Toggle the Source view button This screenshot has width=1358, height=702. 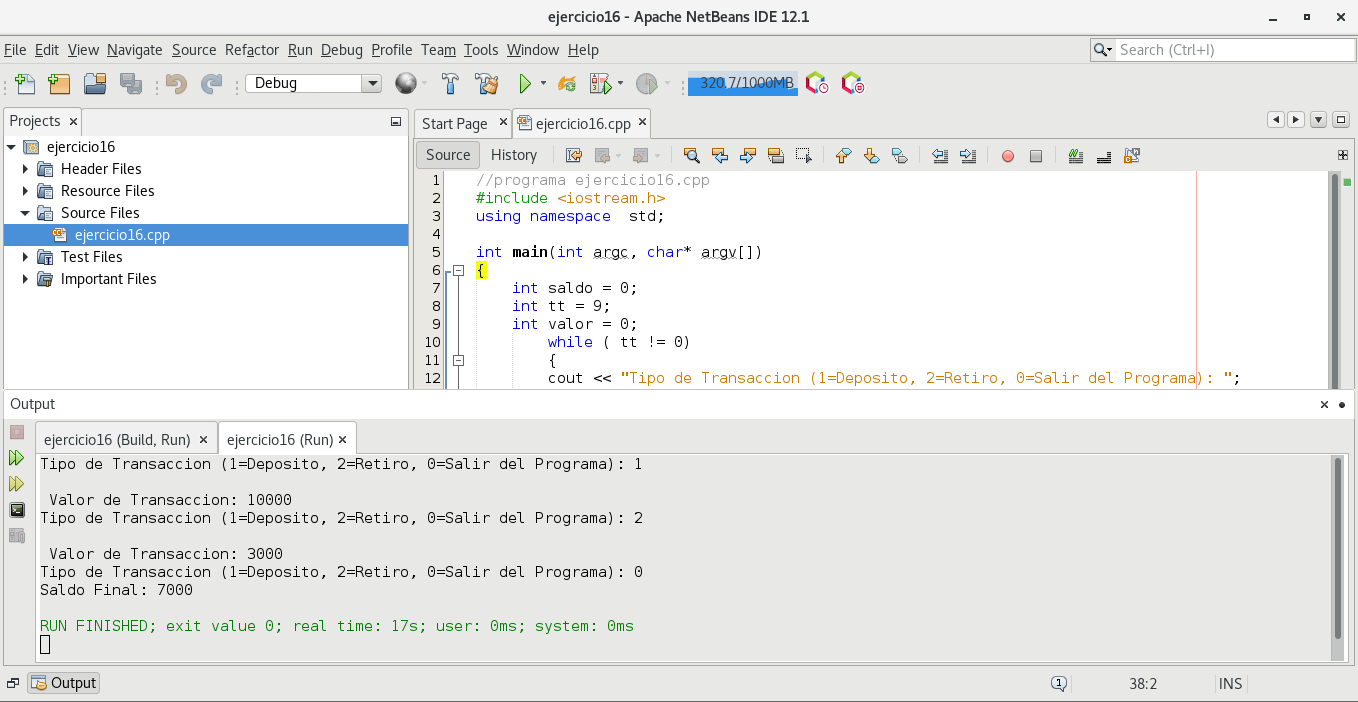coord(447,155)
